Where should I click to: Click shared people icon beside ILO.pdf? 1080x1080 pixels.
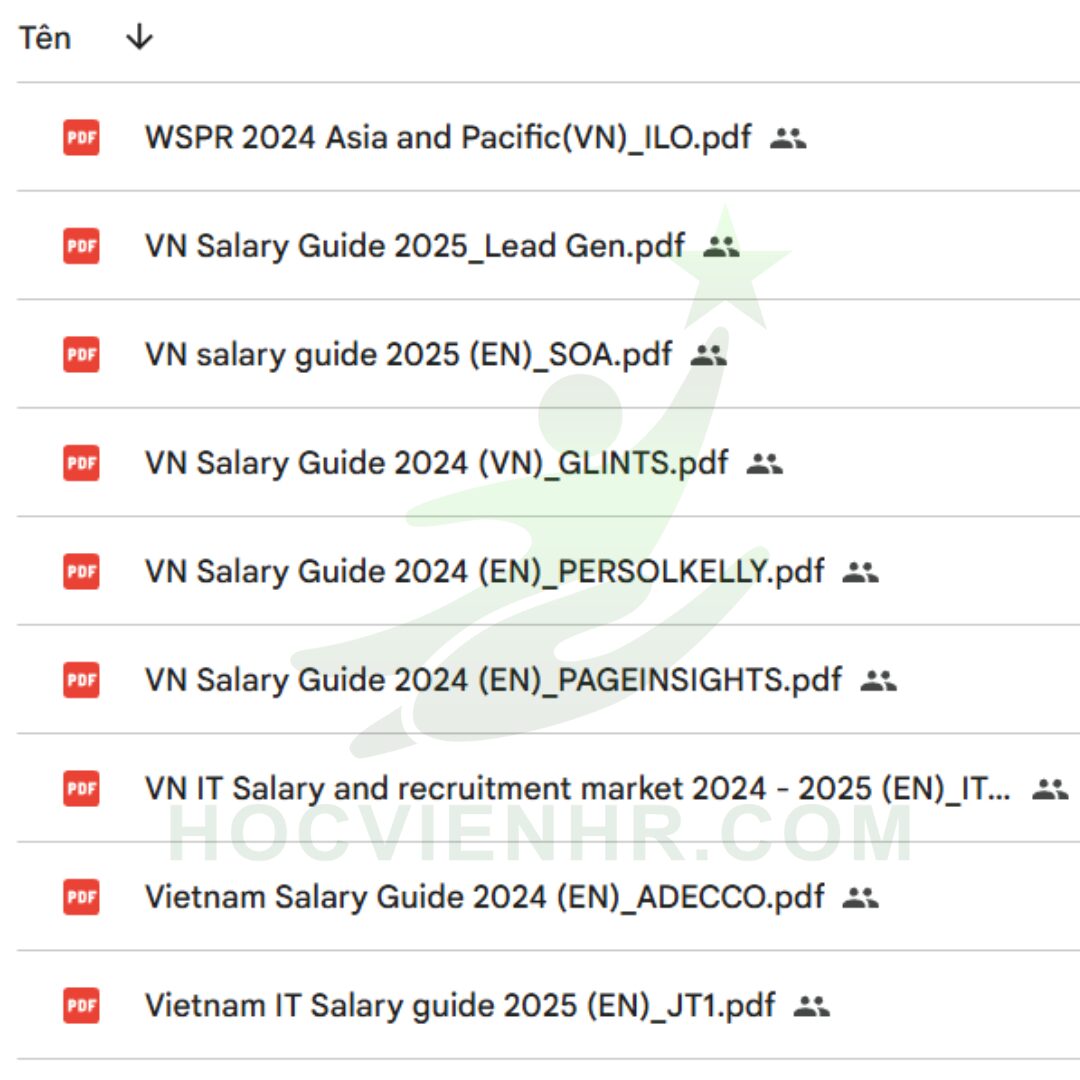(788, 138)
